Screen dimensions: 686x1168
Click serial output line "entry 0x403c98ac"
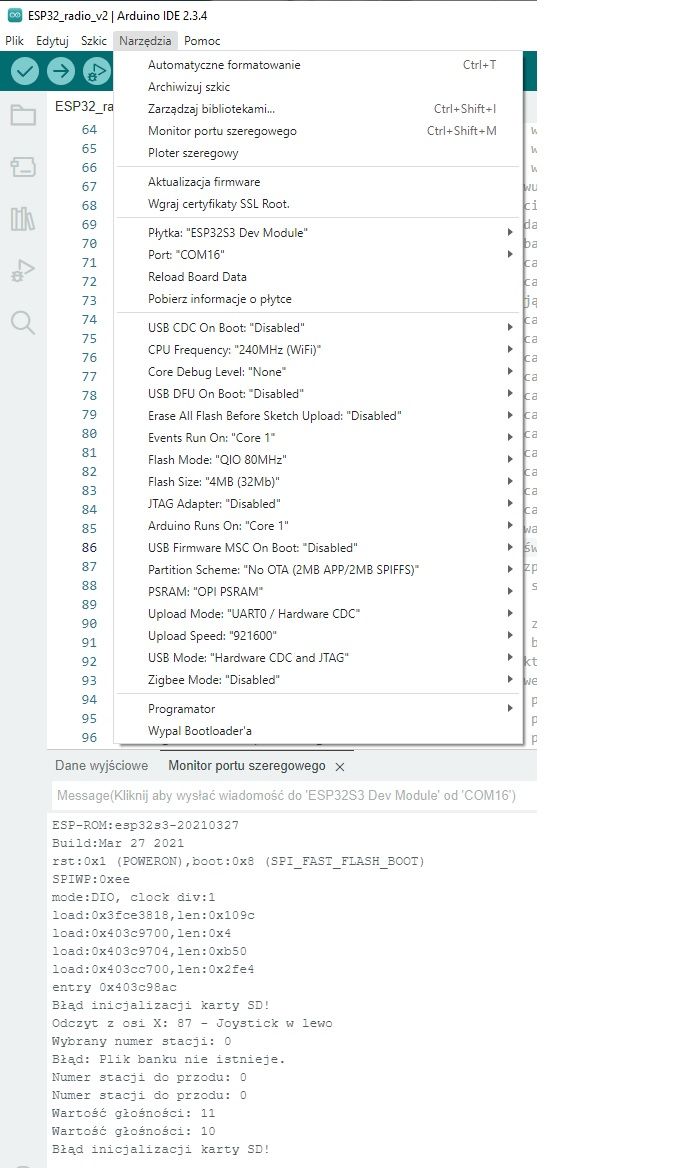tap(115, 988)
